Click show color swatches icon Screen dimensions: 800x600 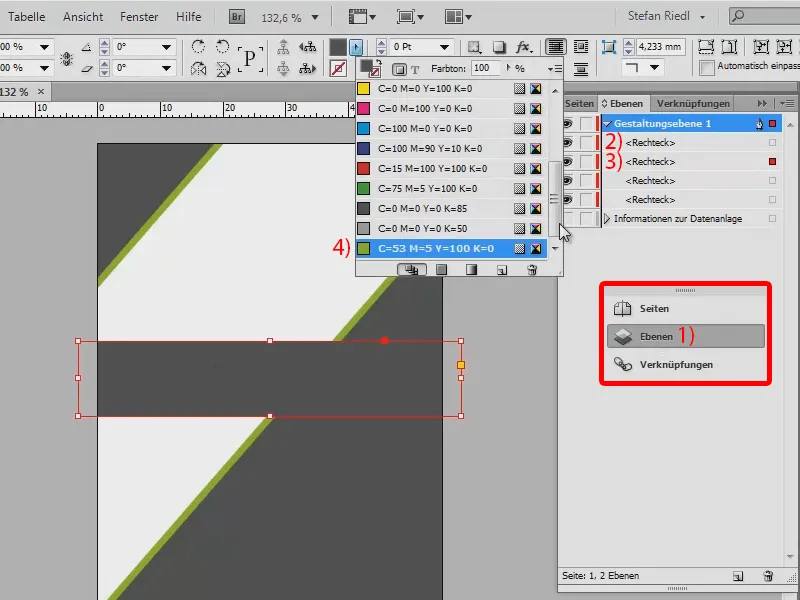coord(441,270)
